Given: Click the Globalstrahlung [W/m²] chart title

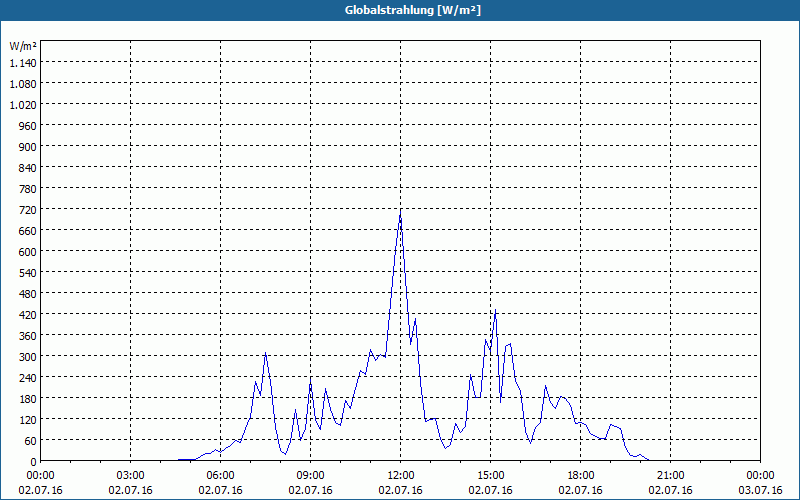Looking at the screenshot, I should point(413,10).
